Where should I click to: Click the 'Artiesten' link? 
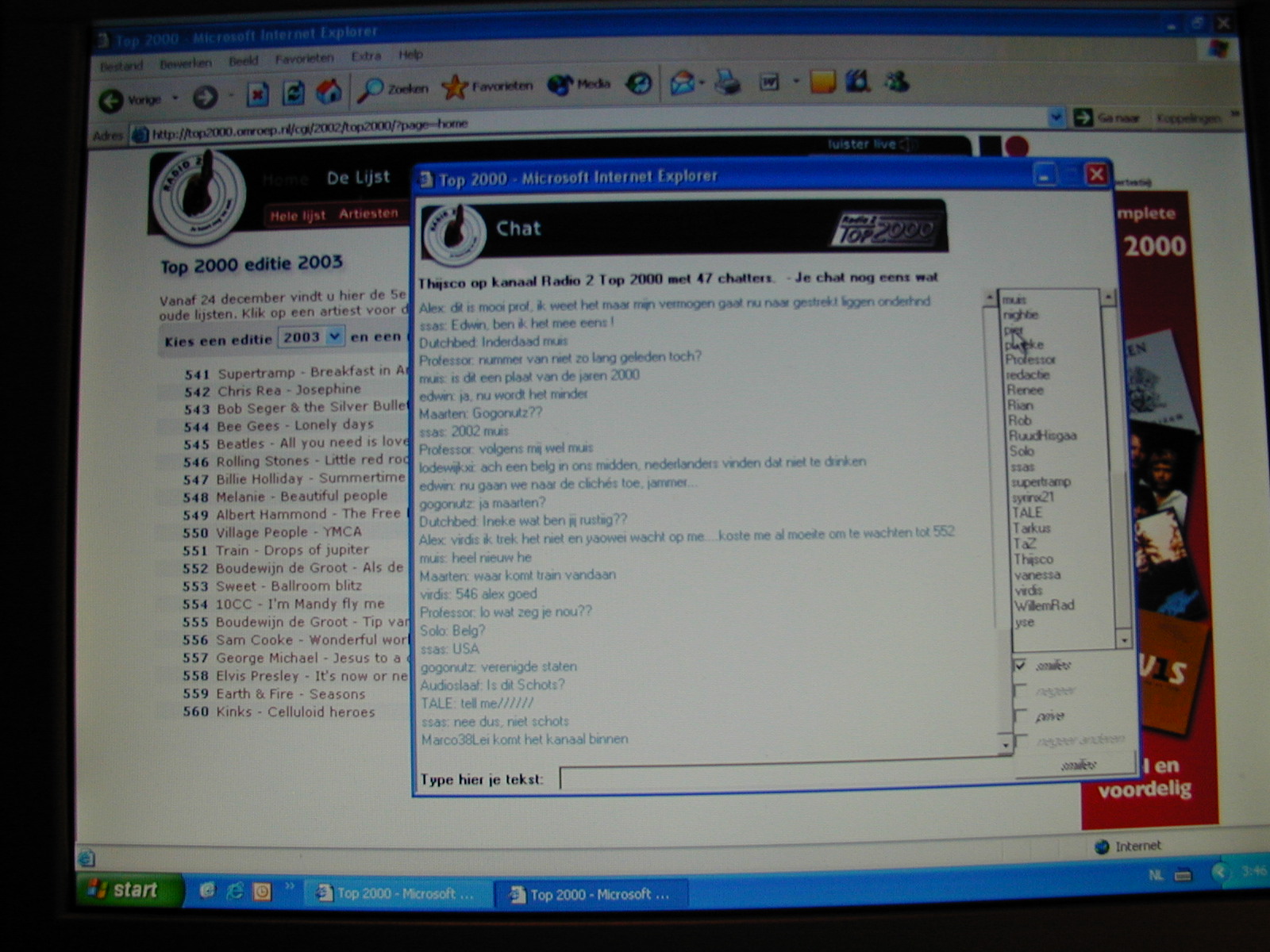pos(368,213)
